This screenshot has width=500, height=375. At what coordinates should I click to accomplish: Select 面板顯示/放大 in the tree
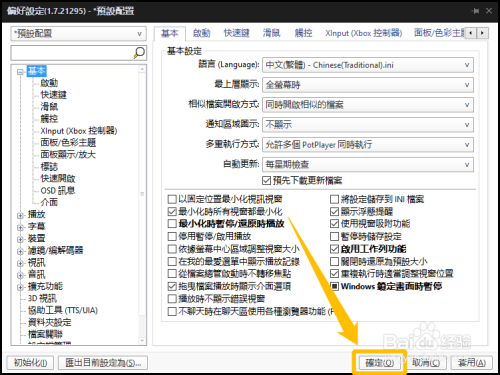68,155
